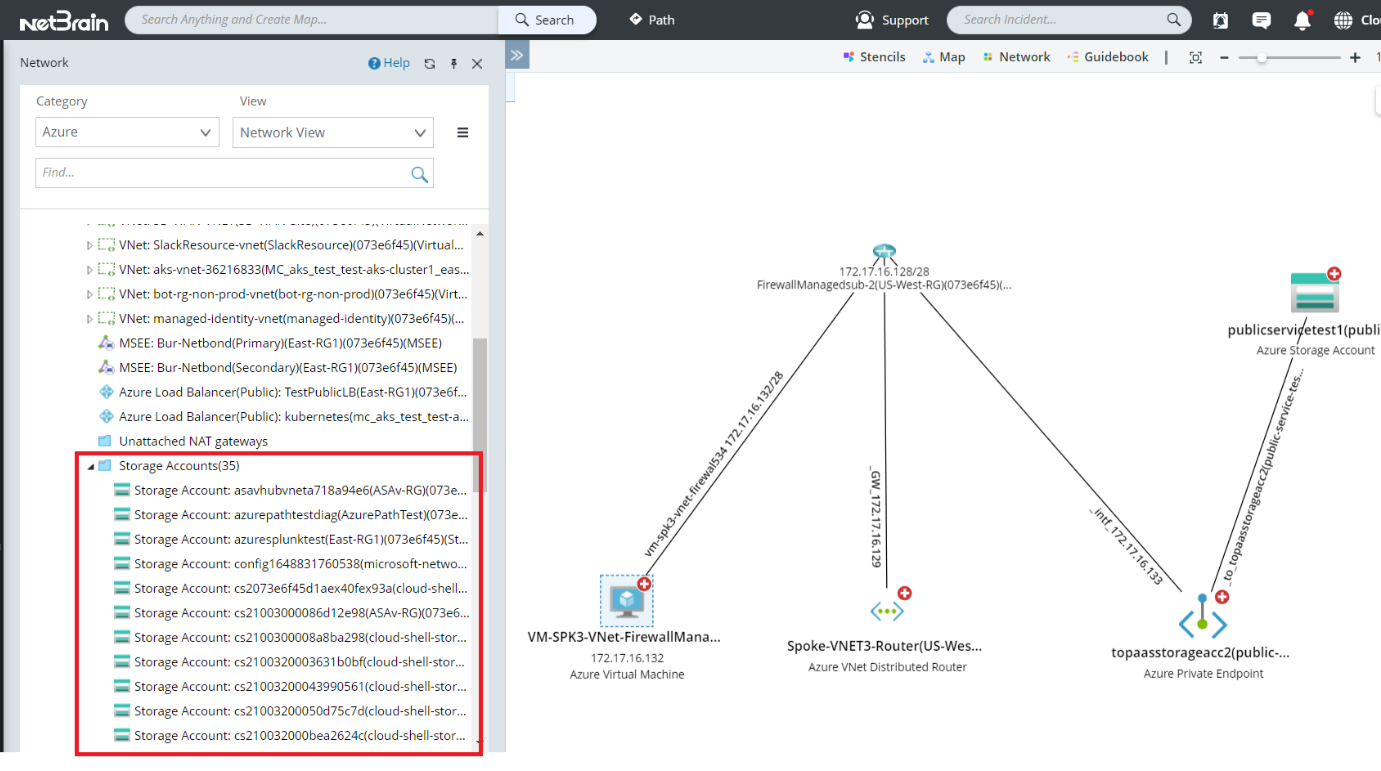Click the Search button

547,20
